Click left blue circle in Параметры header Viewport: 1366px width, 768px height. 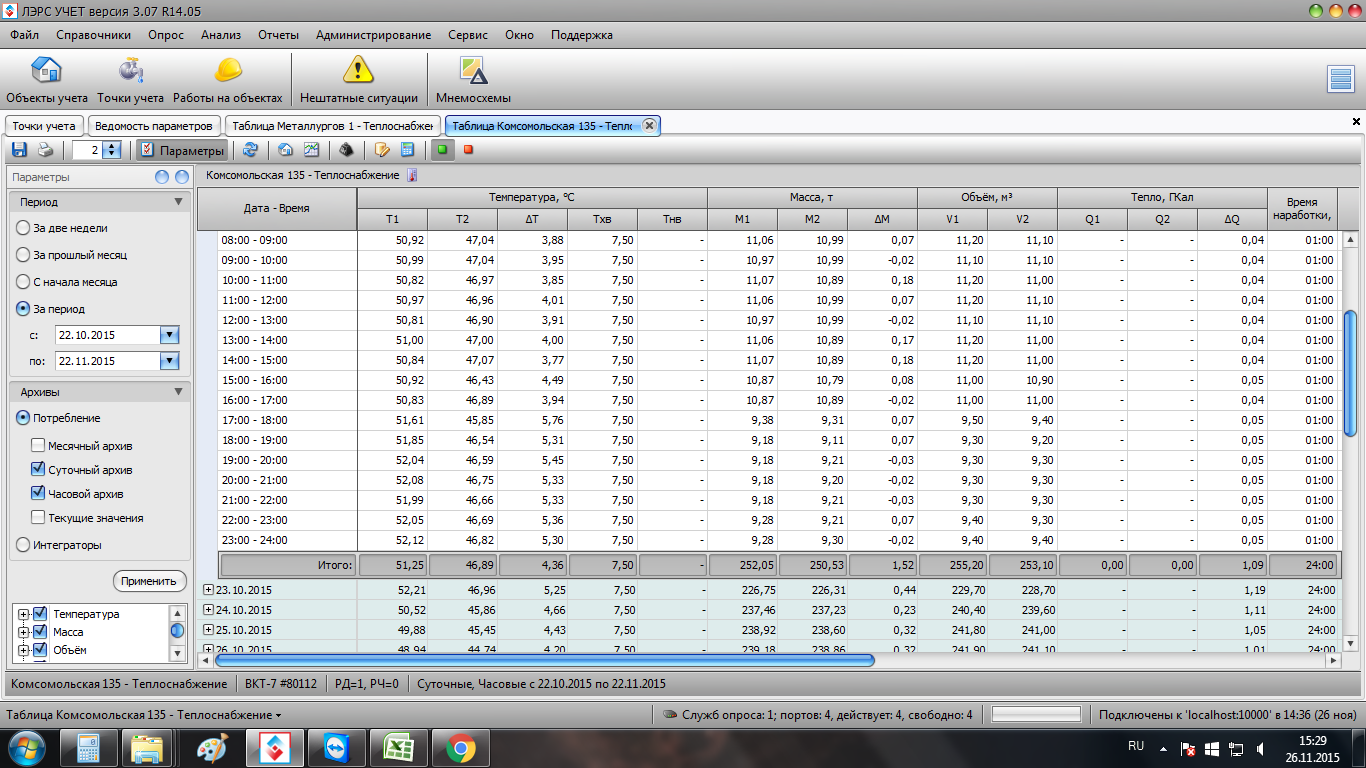[162, 177]
